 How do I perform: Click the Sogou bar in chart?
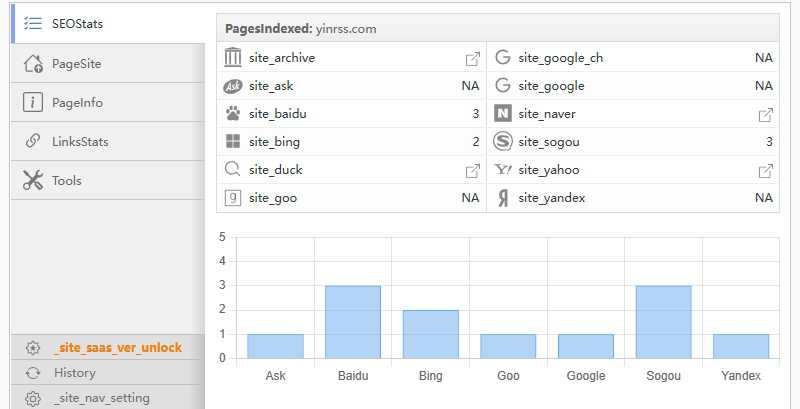coord(663,322)
